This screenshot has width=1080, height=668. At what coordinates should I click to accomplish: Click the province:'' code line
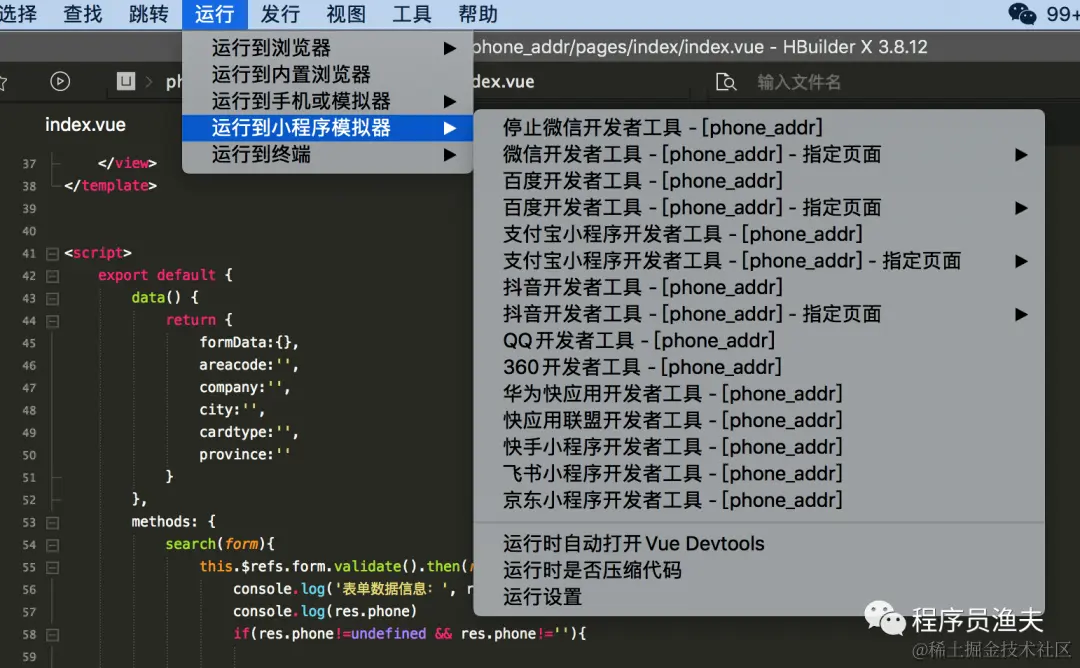245,455
